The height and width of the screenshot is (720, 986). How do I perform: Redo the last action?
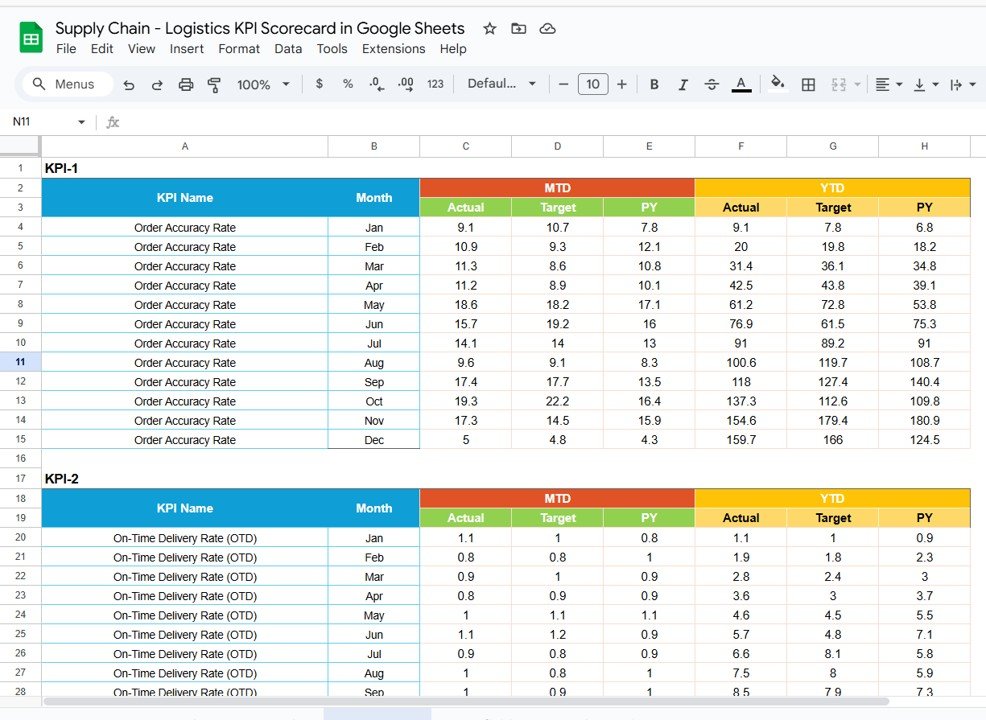click(157, 84)
